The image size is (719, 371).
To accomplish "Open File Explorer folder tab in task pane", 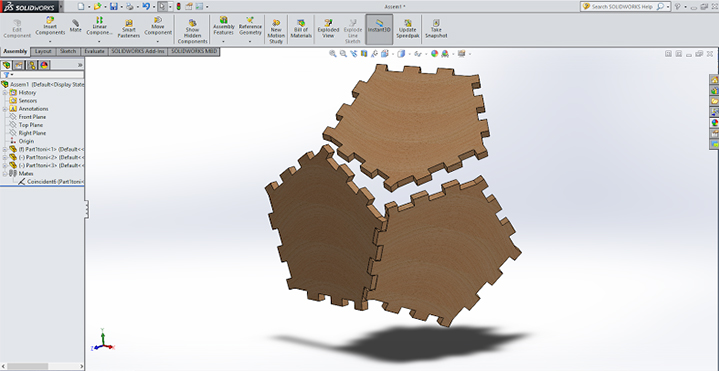I will [714, 101].
